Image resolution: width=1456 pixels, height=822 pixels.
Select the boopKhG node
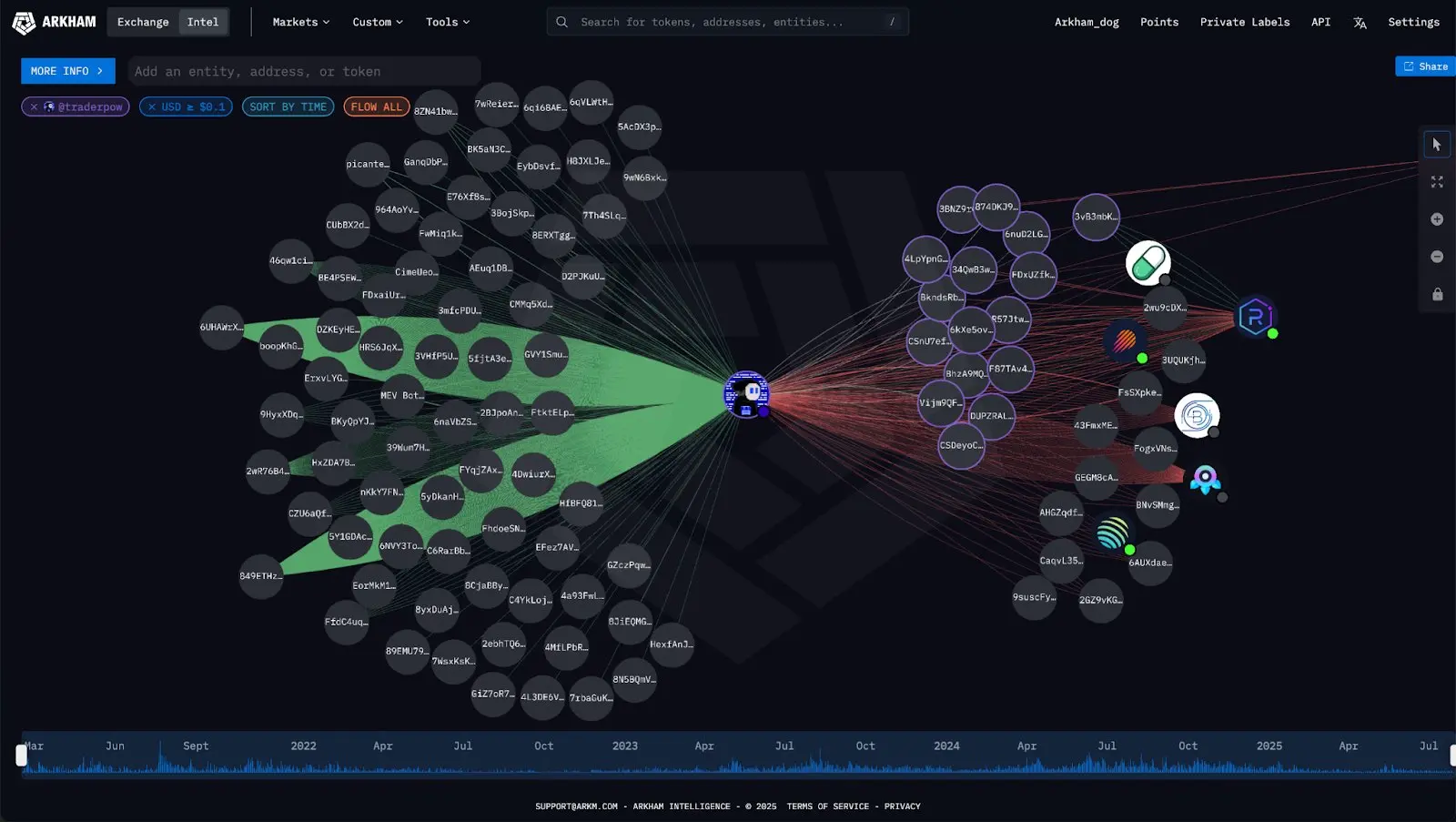pyautogui.click(x=280, y=347)
